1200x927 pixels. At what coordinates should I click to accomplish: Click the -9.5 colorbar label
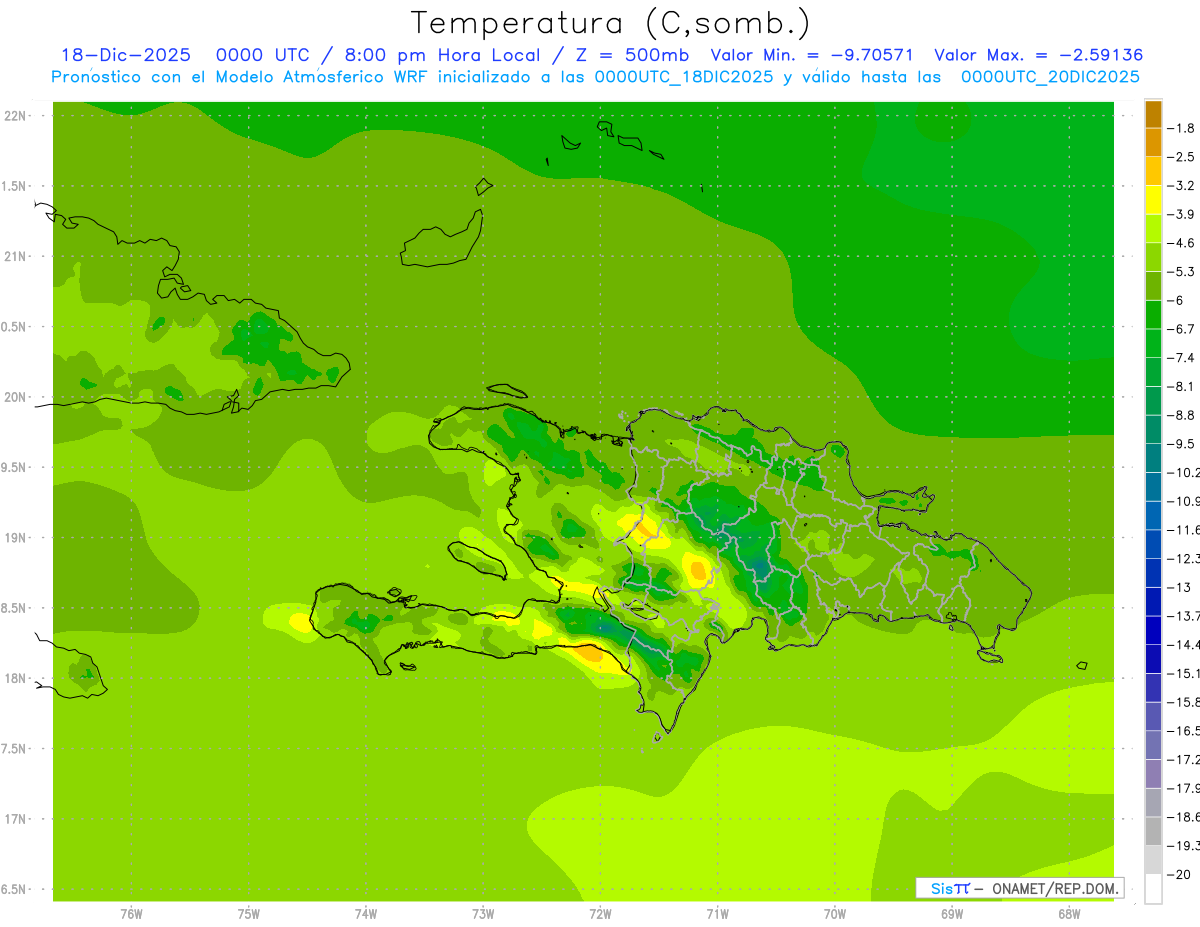pos(1182,443)
